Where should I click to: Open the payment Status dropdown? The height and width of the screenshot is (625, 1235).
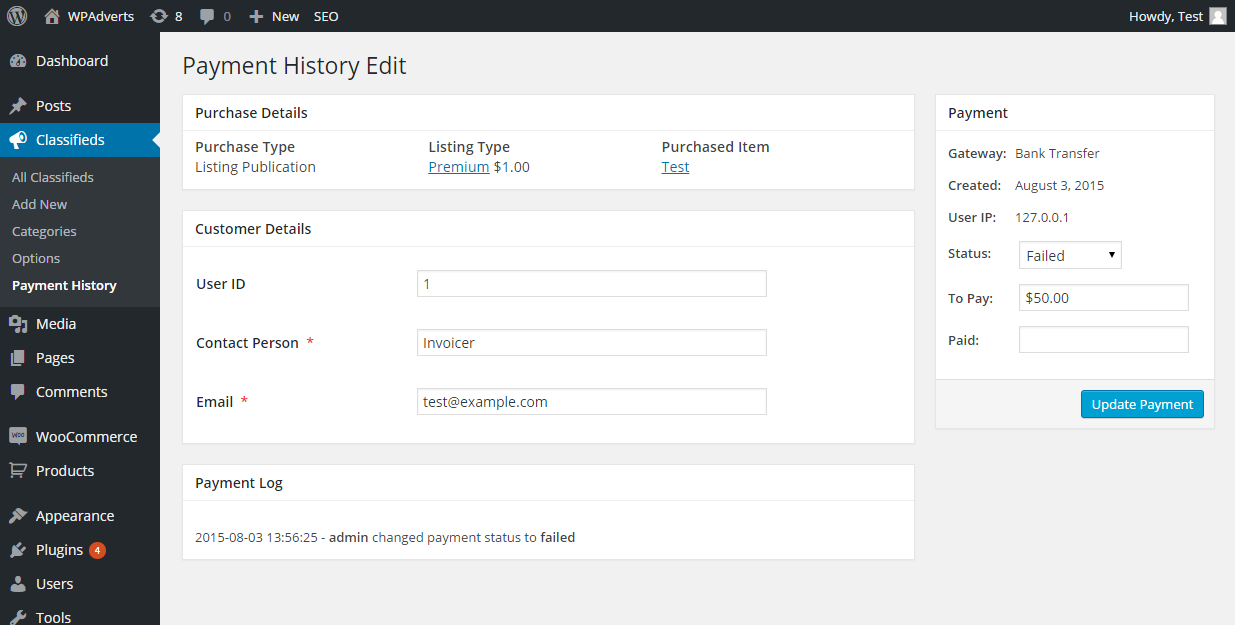click(1070, 255)
